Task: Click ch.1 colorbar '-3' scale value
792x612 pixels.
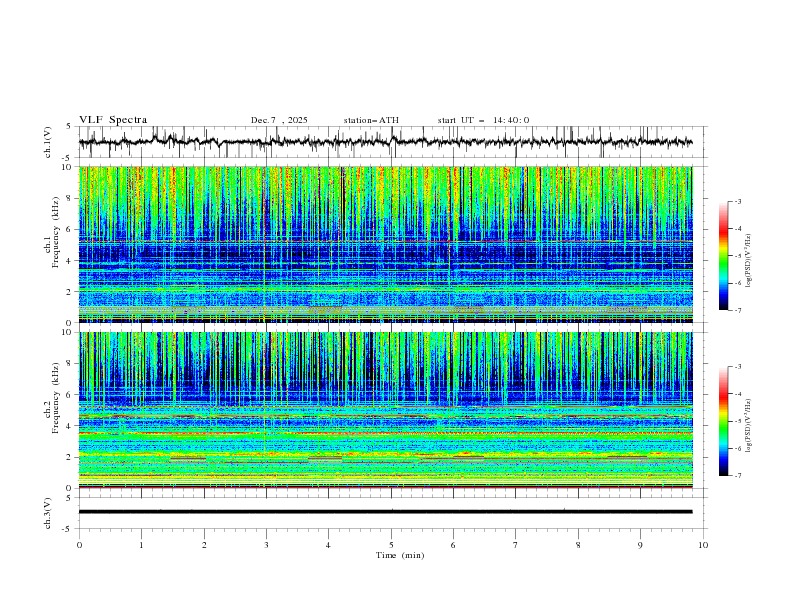Action: (x=738, y=201)
